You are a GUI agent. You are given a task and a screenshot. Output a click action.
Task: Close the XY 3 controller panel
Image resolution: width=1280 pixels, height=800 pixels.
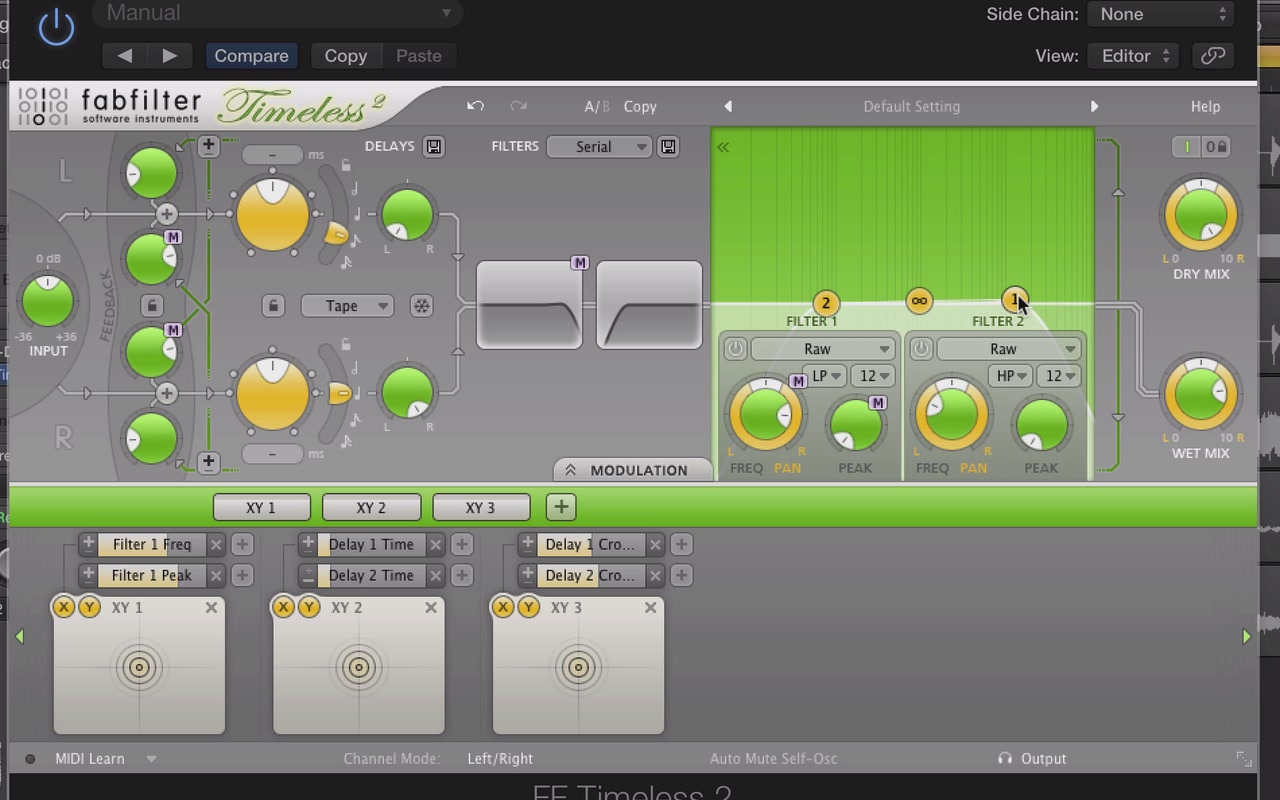[x=650, y=607]
